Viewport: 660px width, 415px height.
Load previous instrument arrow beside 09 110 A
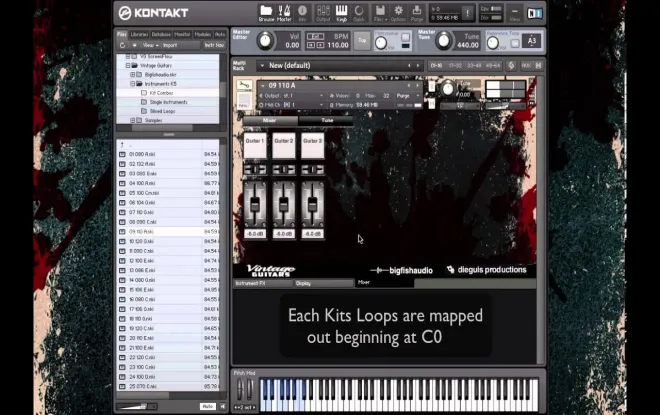pyautogui.click(x=408, y=85)
